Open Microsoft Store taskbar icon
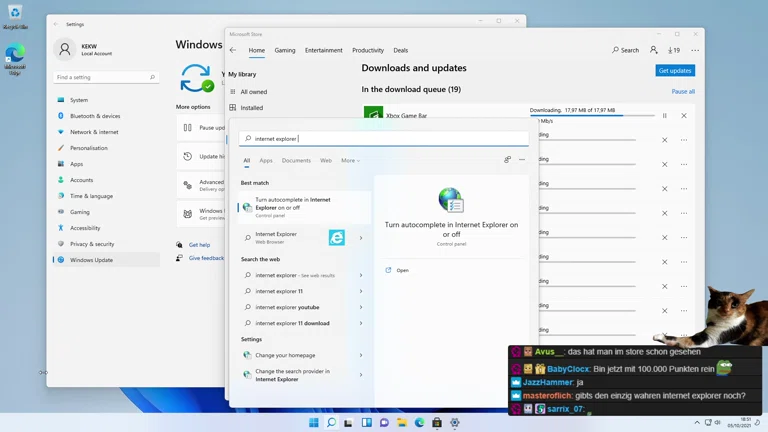Image resolution: width=768 pixels, height=432 pixels. tap(437, 423)
